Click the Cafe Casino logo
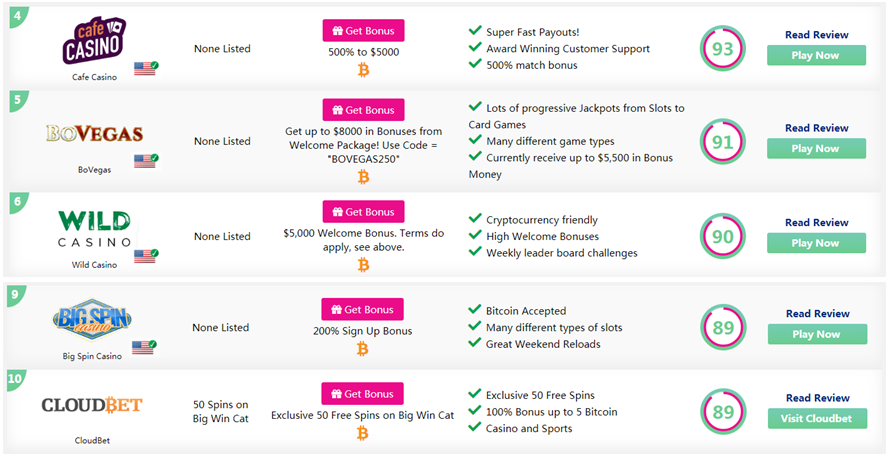Image resolution: width=891 pixels, height=458 pixels. [x=94, y=40]
